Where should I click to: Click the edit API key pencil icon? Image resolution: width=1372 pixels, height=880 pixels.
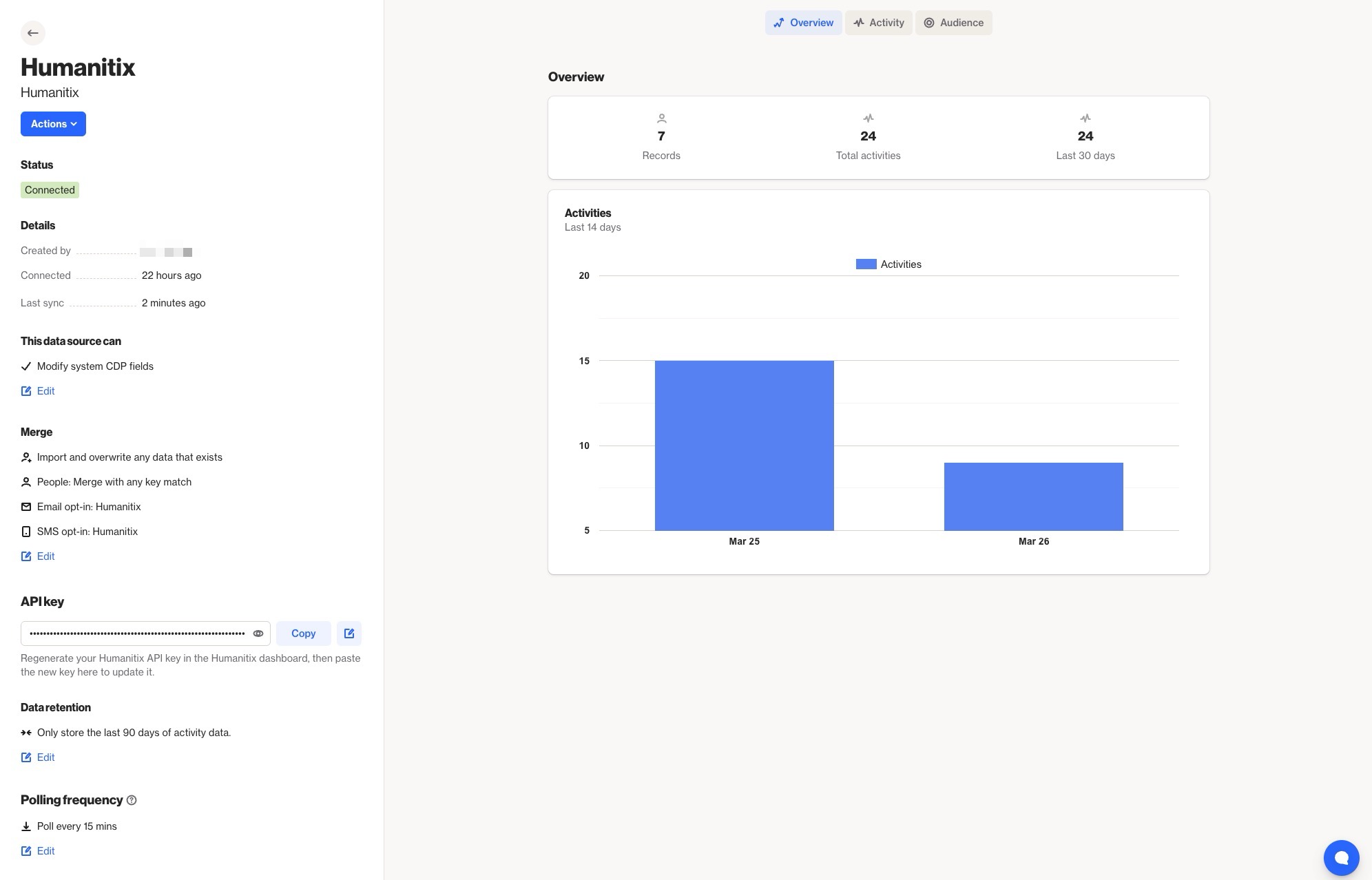pyautogui.click(x=349, y=633)
